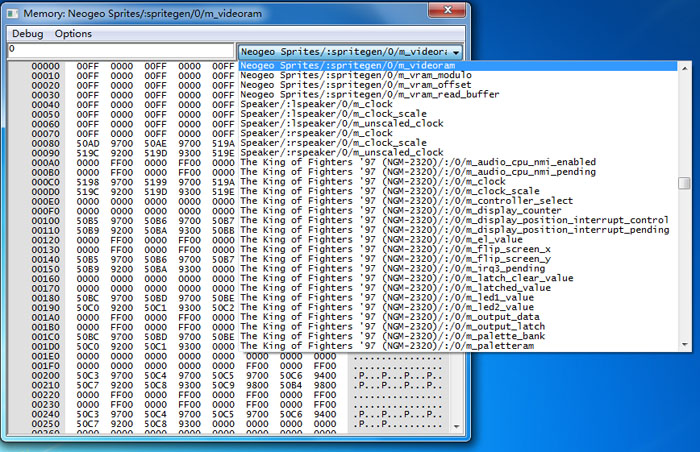The width and height of the screenshot is (700, 452).
Task: Select m_display_position_interrupt_control entry
Action: tap(458, 220)
